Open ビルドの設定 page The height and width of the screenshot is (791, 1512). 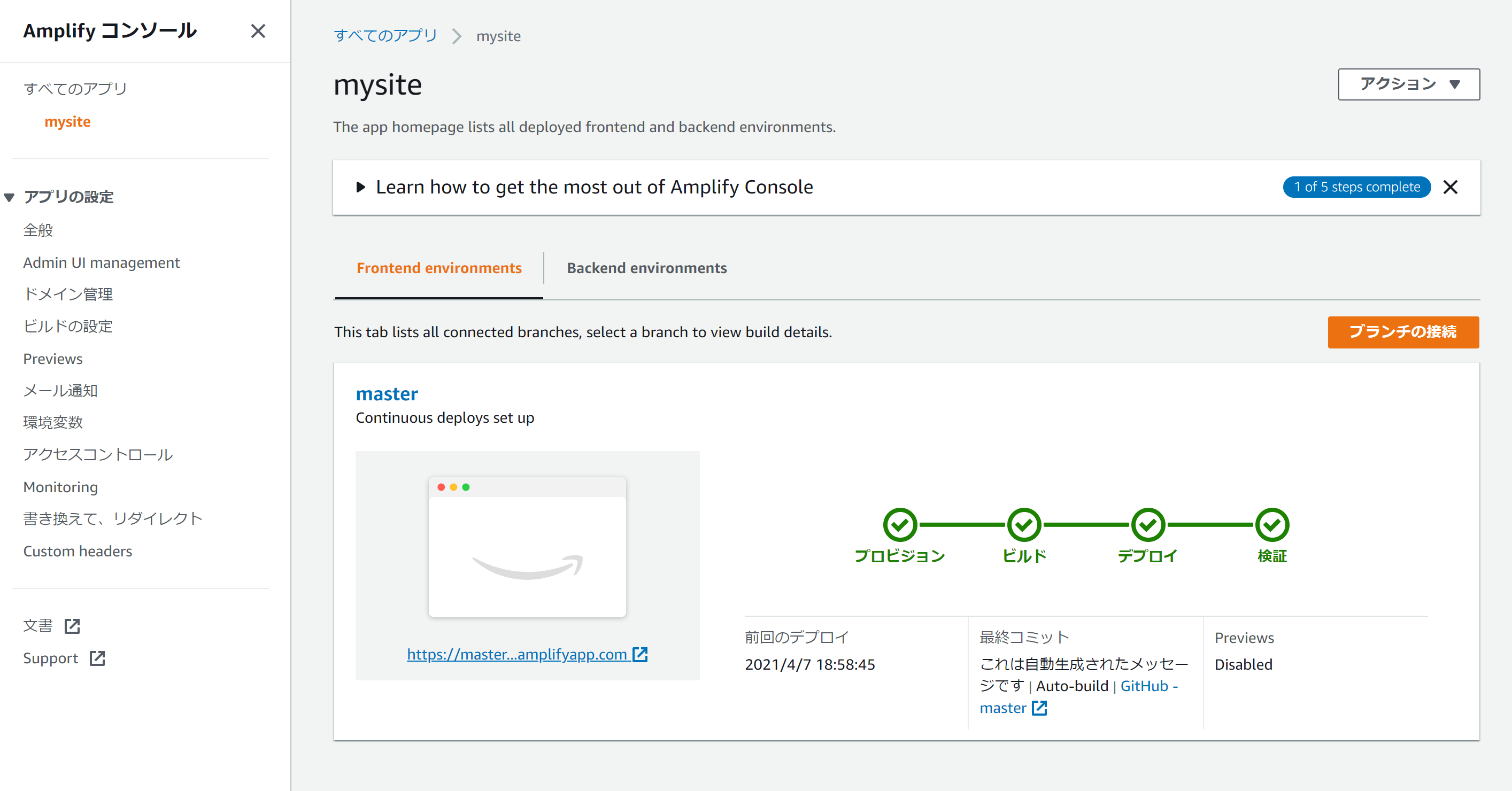click(68, 326)
